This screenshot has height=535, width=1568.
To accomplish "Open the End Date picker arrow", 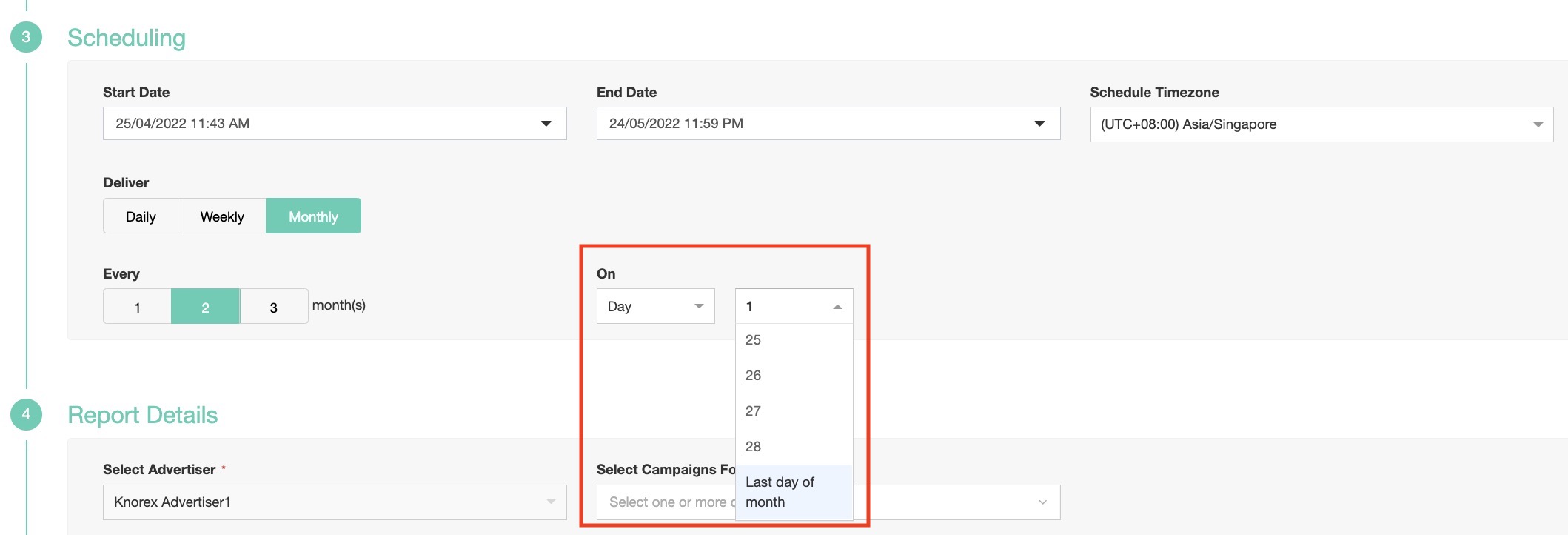I will tap(1039, 124).
